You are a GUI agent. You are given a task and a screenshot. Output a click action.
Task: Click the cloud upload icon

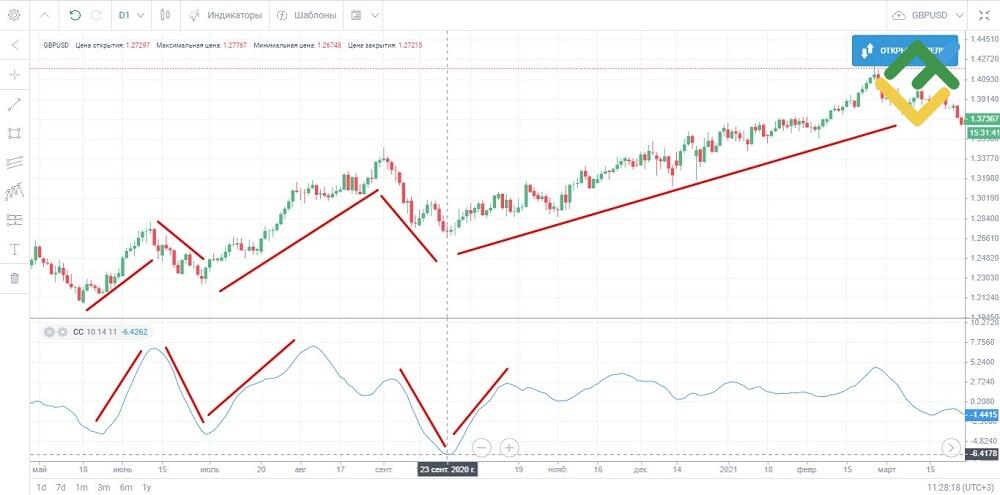[899, 15]
